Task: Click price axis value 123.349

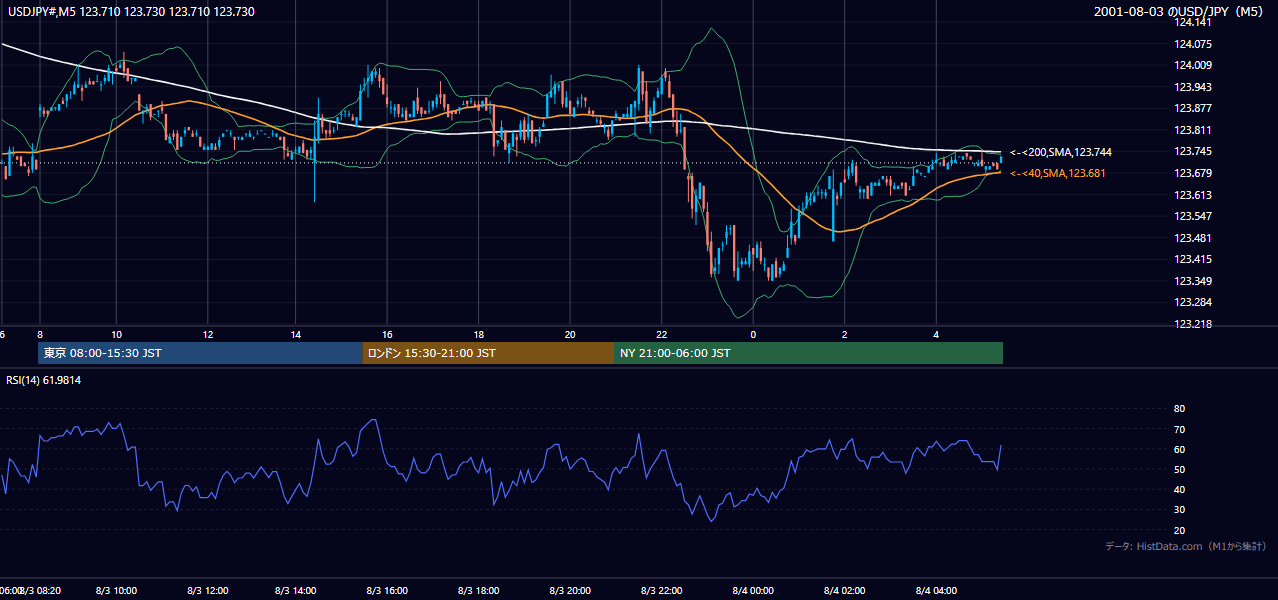Action: coord(1195,281)
